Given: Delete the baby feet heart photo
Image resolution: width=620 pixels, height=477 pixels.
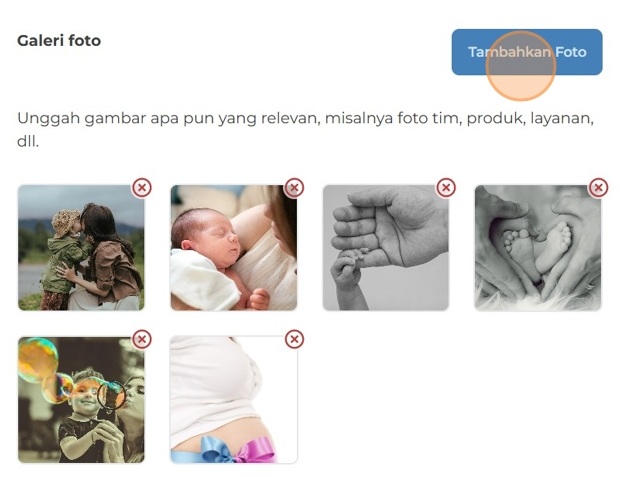Looking at the screenshot, I should coord(598,187).
